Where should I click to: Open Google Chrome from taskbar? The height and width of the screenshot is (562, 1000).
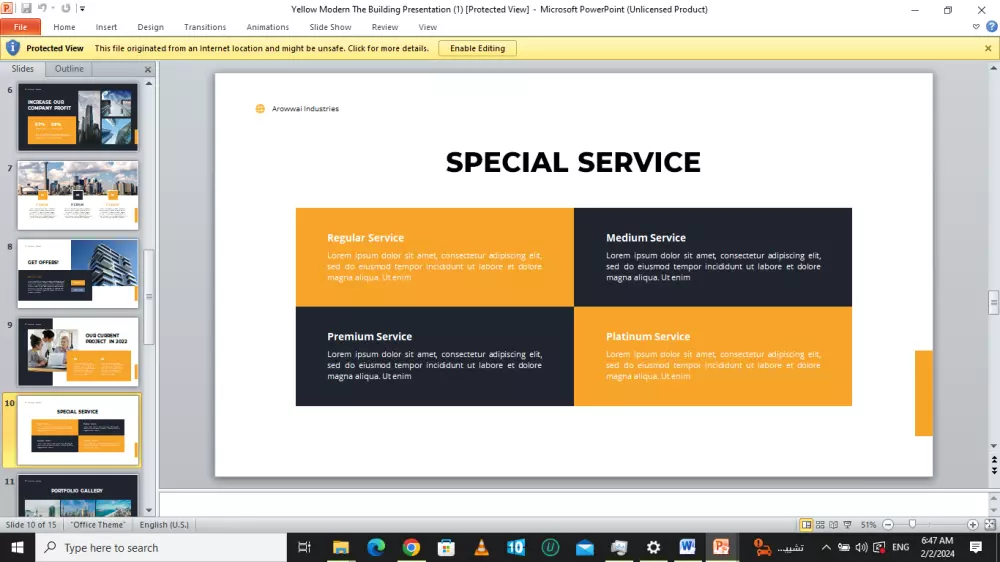click(x=411, y=547)
